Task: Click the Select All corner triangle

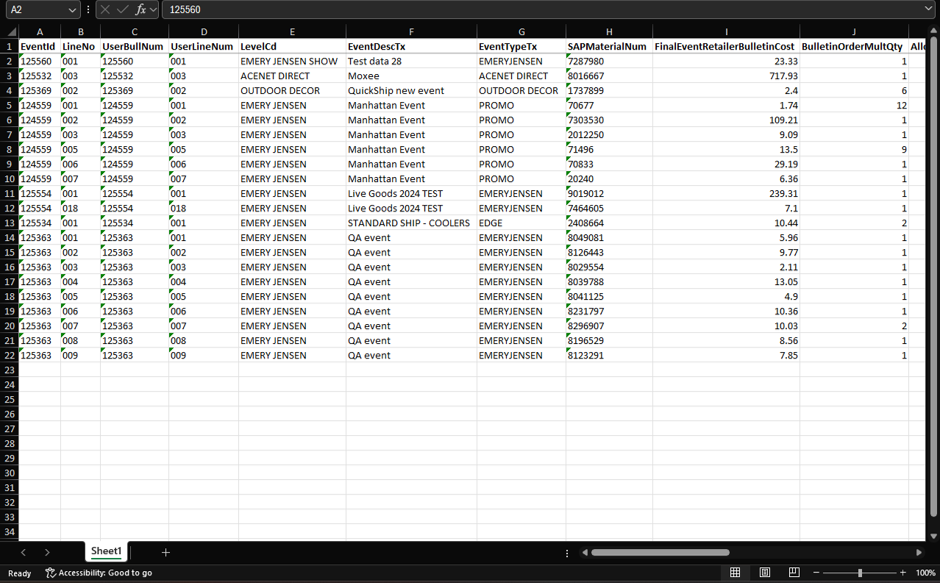Action: coord(10,32)
